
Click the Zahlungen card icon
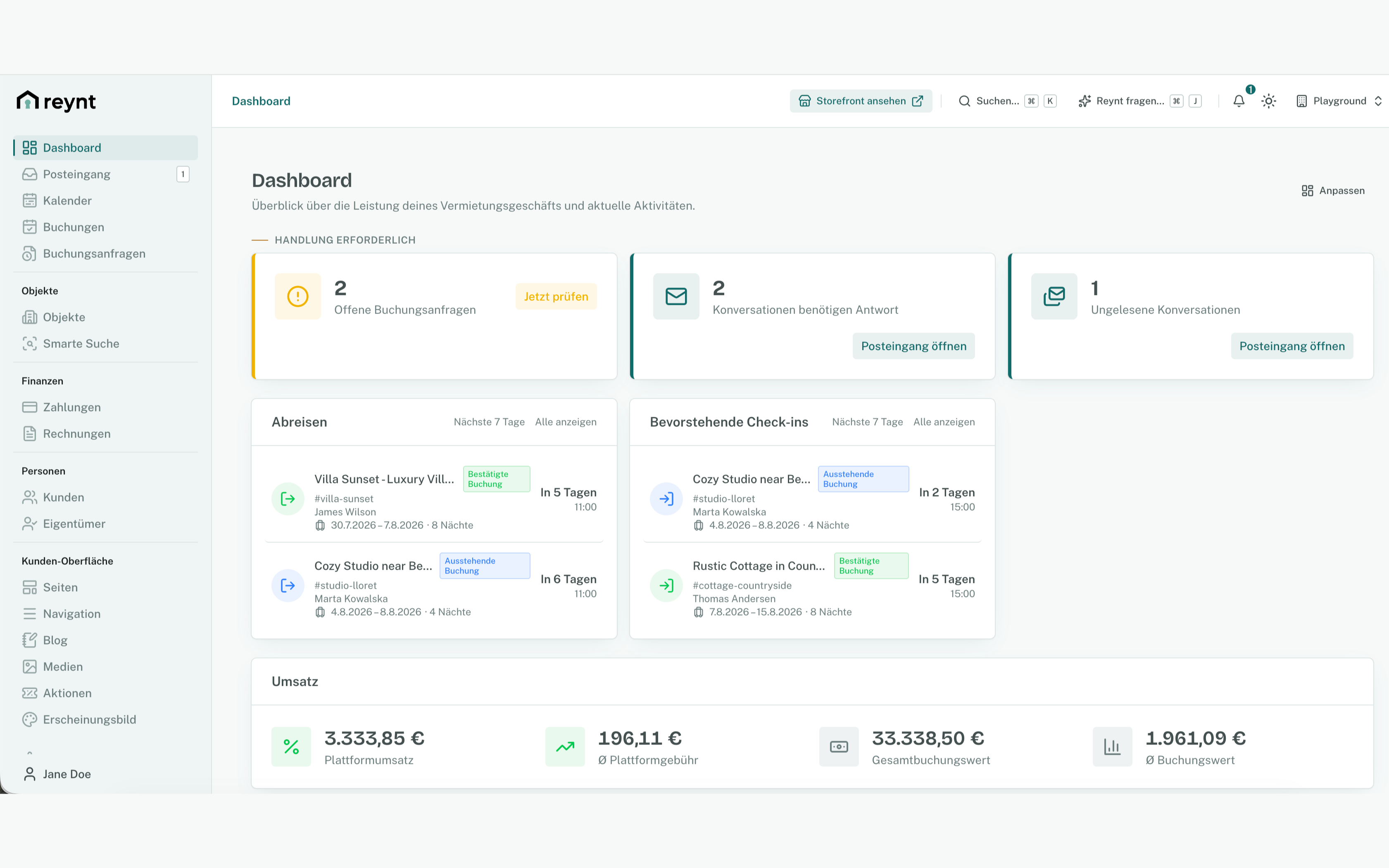tap(29, 407)
